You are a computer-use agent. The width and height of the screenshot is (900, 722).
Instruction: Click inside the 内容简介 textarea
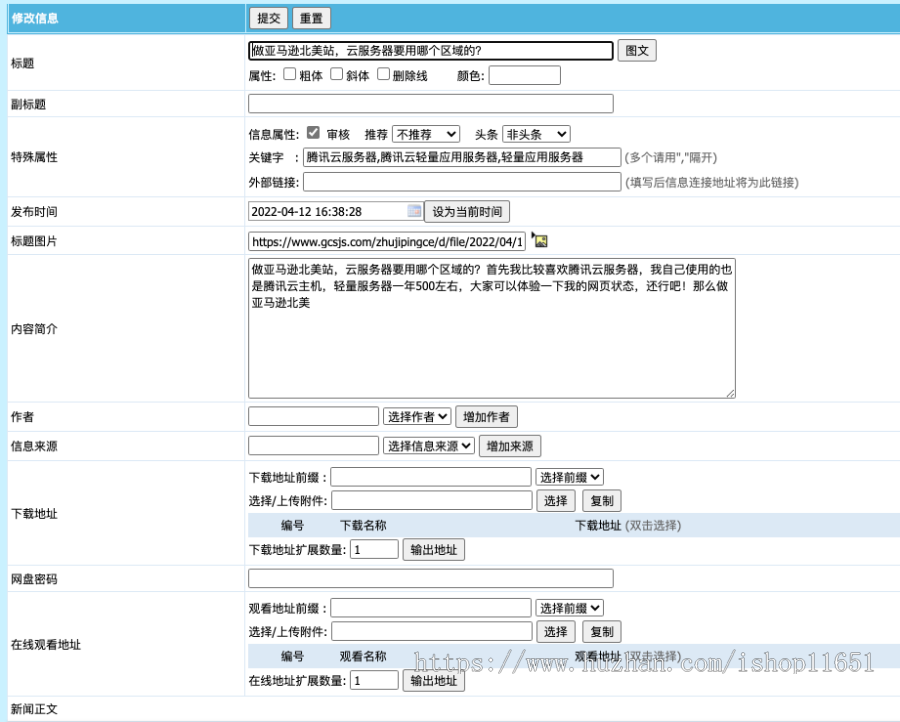click(x=491, y=328)
